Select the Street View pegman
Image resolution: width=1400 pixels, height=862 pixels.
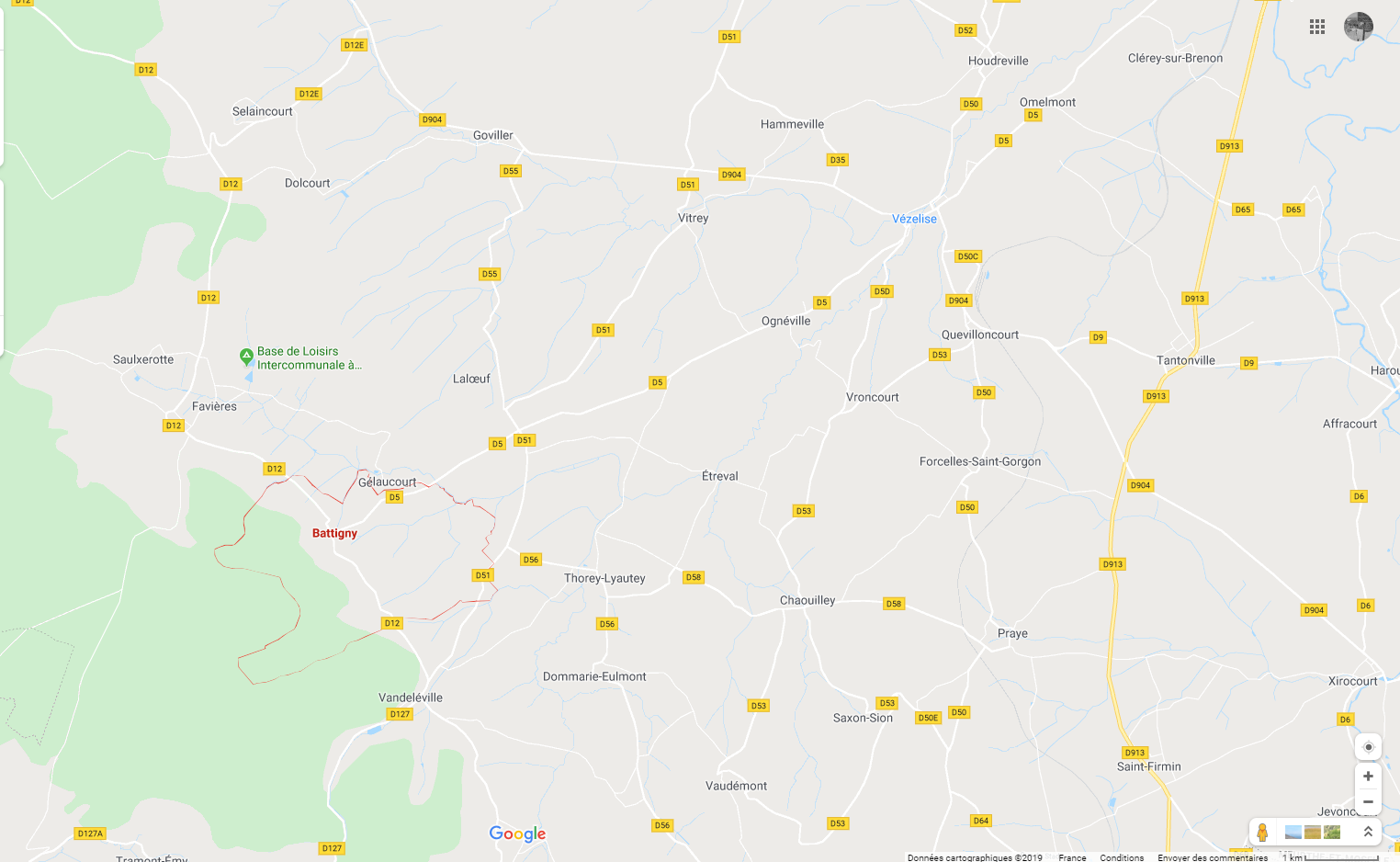[x=1262, y=832]
